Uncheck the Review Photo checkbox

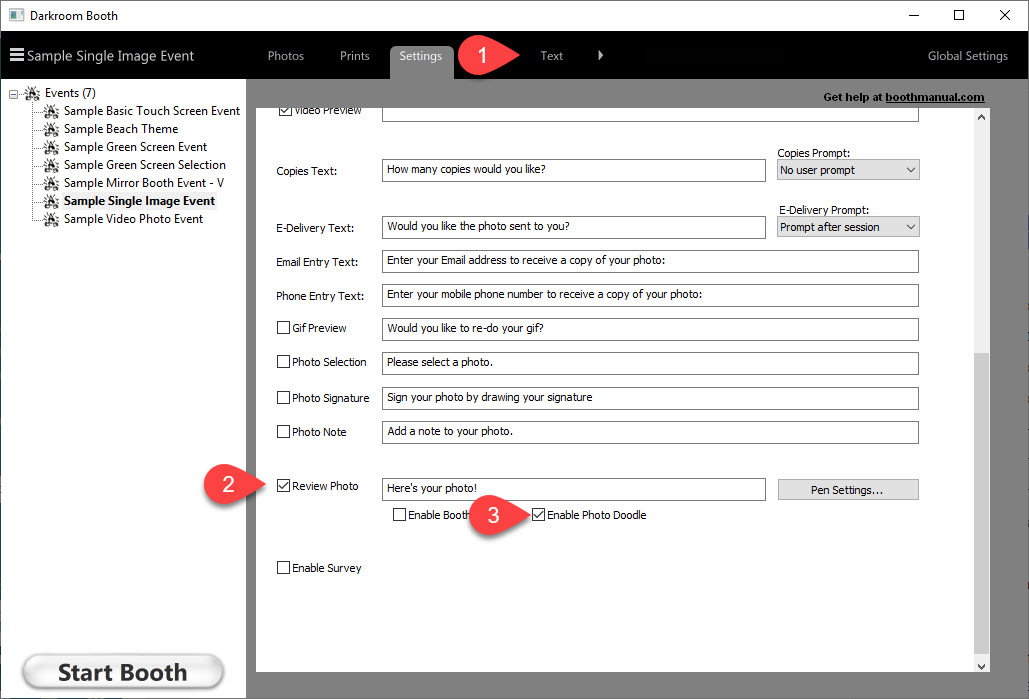pos(284,486)
